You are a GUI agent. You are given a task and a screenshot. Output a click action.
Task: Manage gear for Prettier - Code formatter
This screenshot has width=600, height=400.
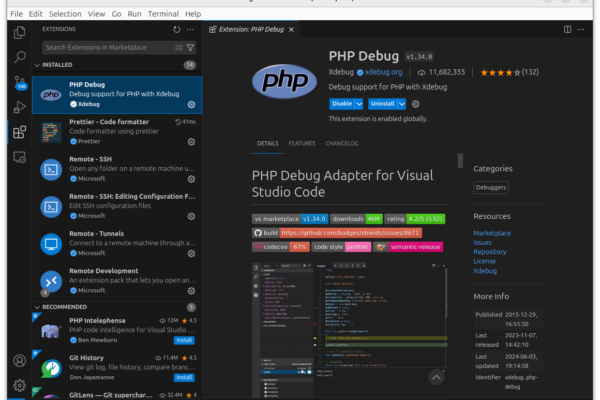tap(191, 142)
